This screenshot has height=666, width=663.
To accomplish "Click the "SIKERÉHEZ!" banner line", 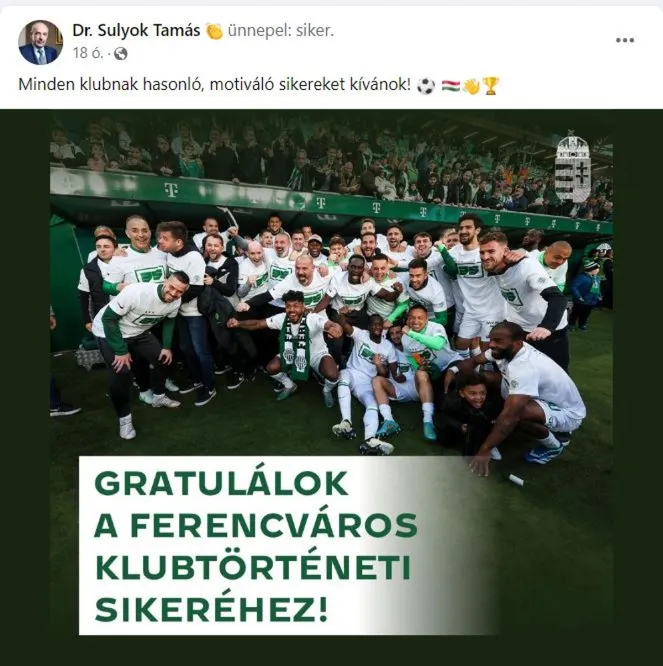I will click(x=211, y=609).
